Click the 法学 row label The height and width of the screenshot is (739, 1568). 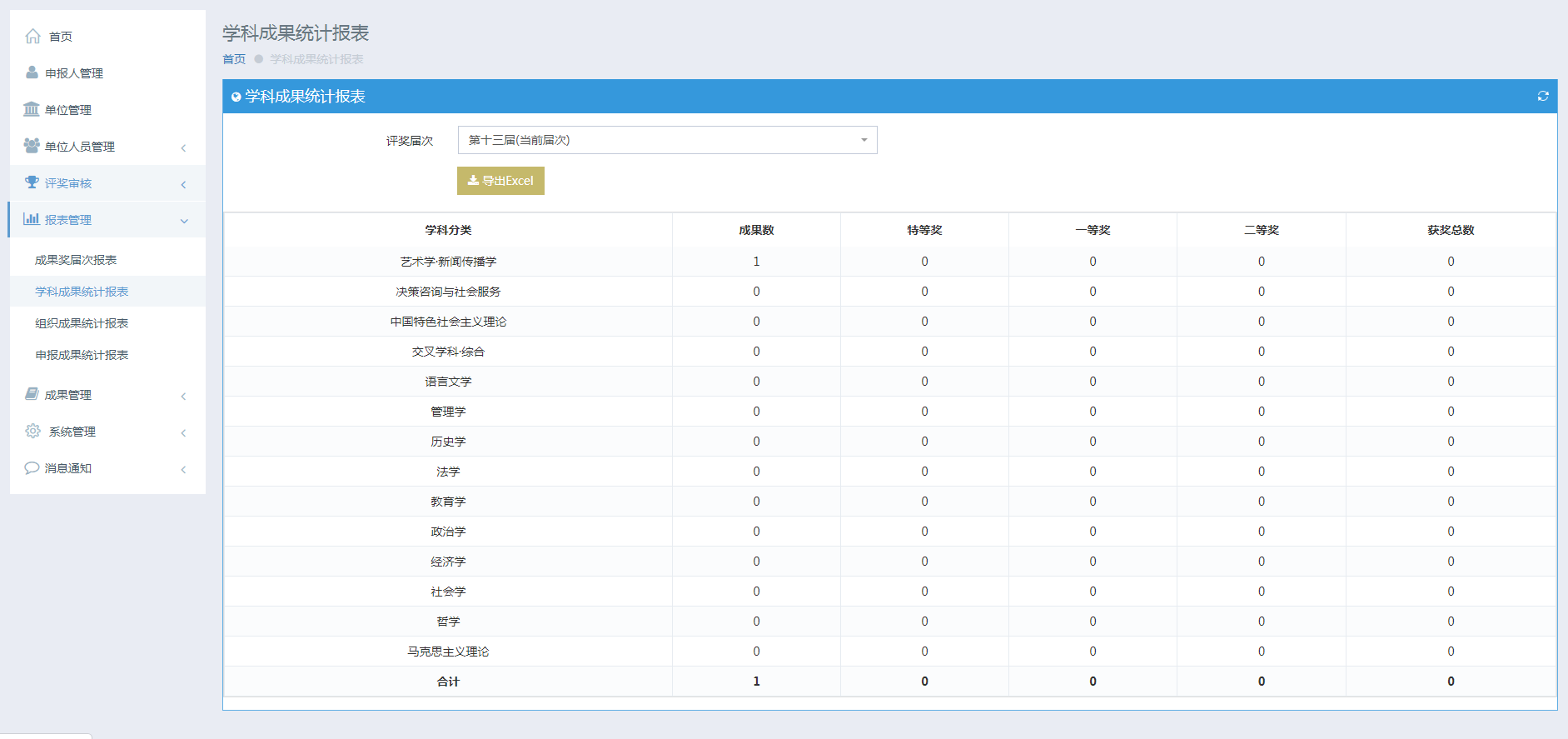tap(448, 472)
